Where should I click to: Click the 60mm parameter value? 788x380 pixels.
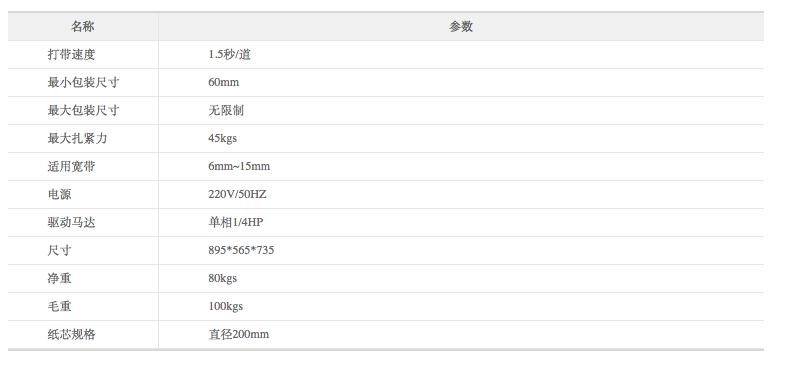pyautogui.click(x=224, y=82)
